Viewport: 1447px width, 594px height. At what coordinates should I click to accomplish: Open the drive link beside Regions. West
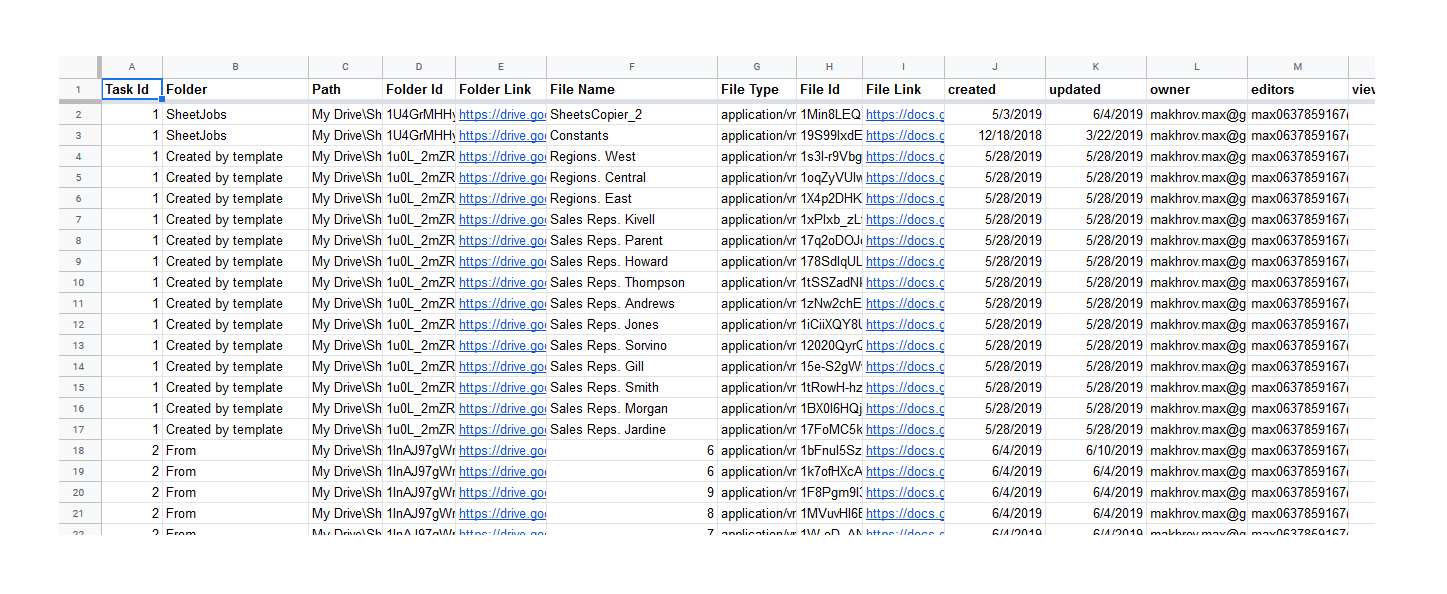502,156
